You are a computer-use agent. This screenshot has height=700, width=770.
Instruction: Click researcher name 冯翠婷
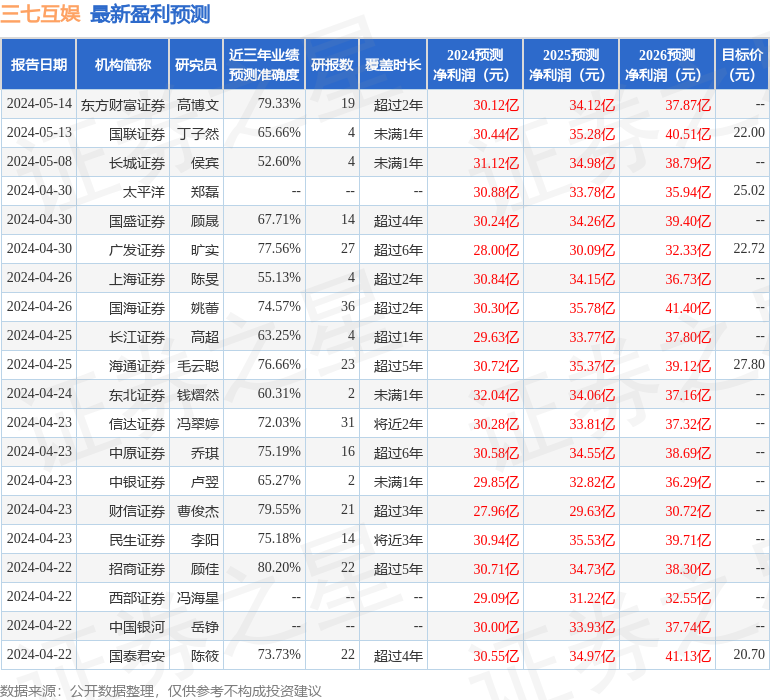pyautogui.click(x=197, y=423)
